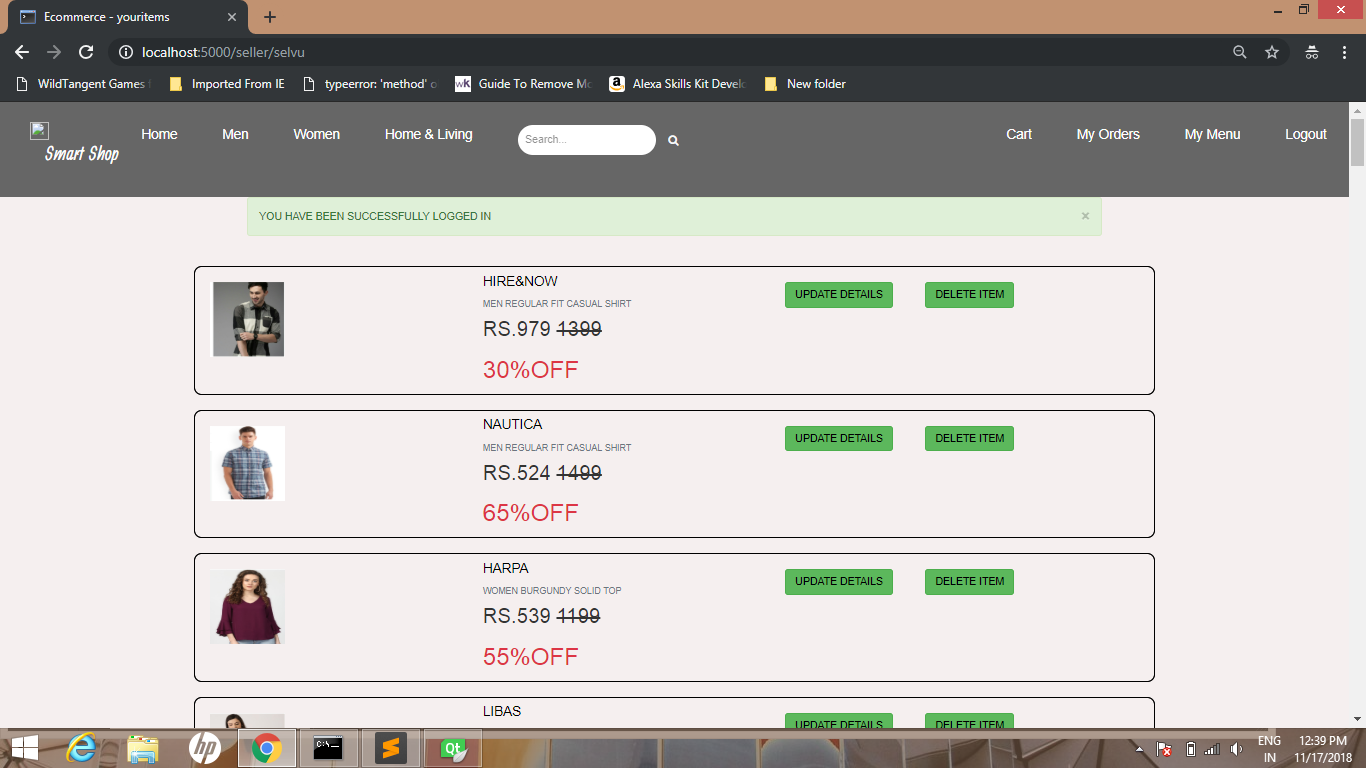Viewport: 1366px width, 768px height.
Task: Click the HARPA burgundy top thumbnail
Action: [x=248, y=607]
